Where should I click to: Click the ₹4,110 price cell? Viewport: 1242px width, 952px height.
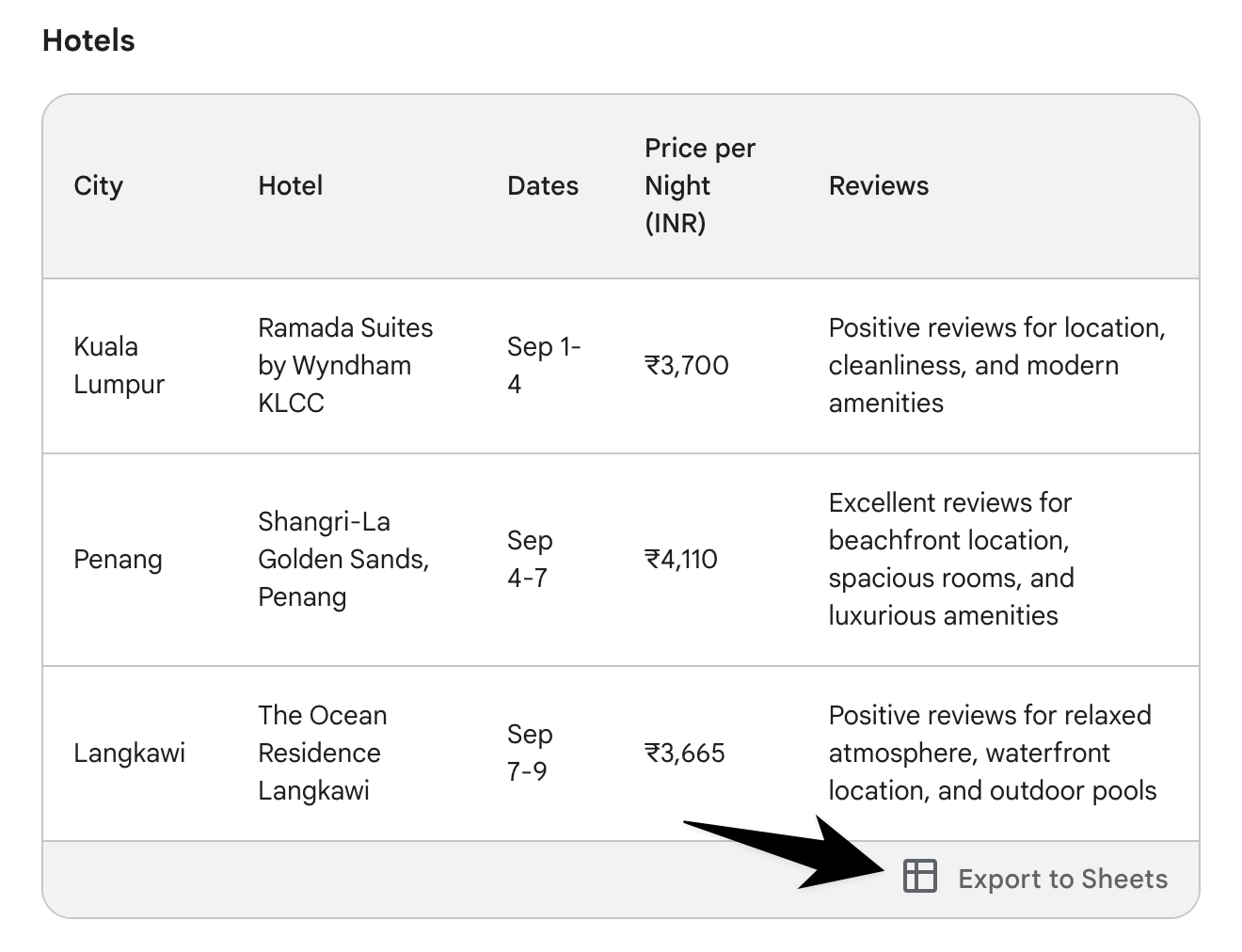681,559
